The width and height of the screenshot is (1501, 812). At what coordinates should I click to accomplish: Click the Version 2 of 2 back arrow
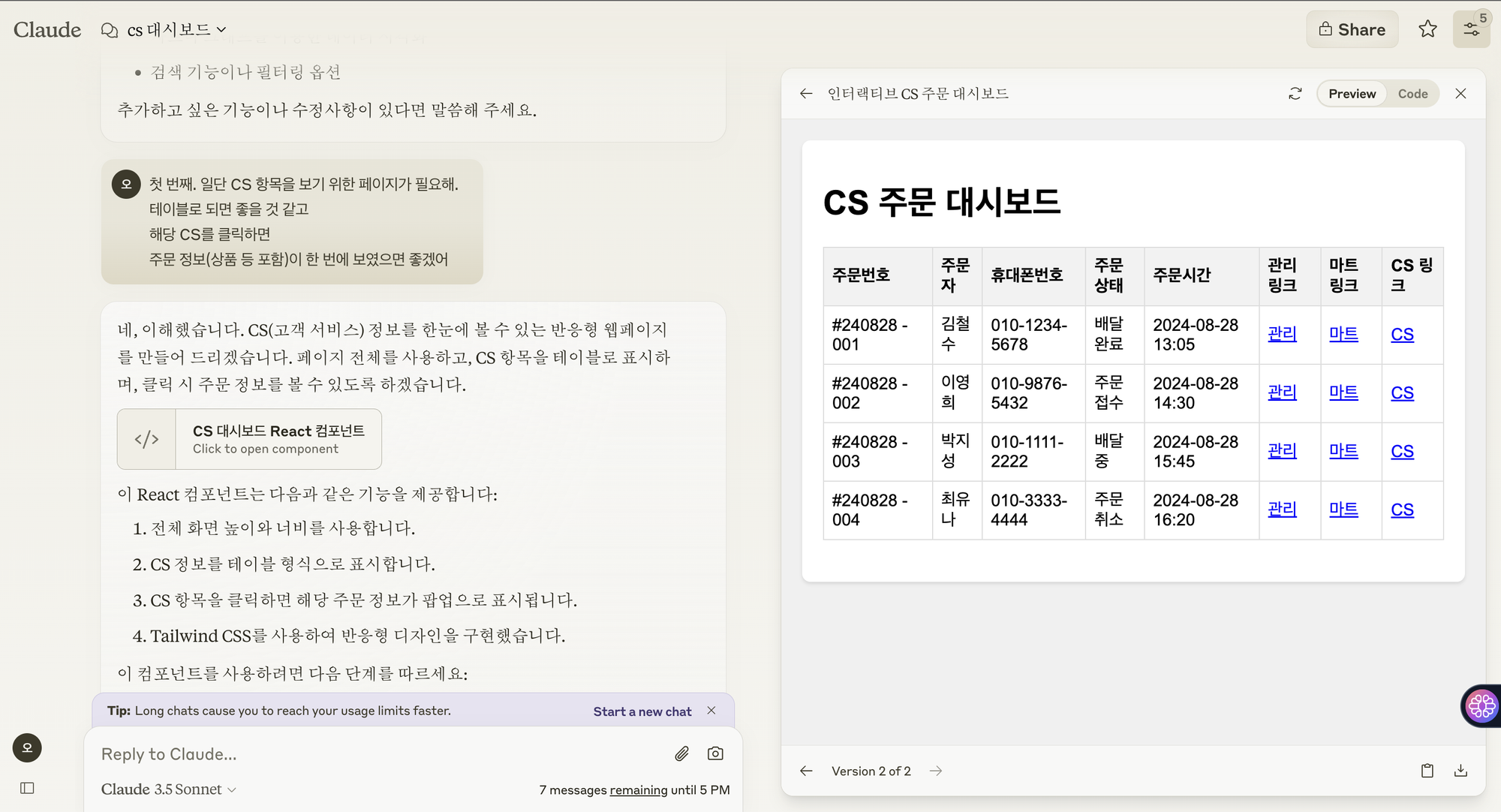[806, 770]
